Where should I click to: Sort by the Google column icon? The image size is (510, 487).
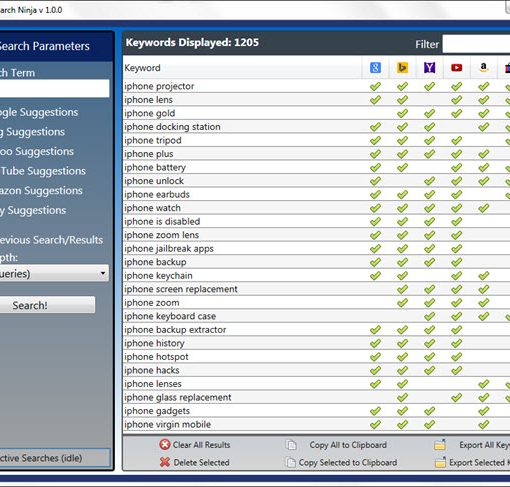(375, 68)
